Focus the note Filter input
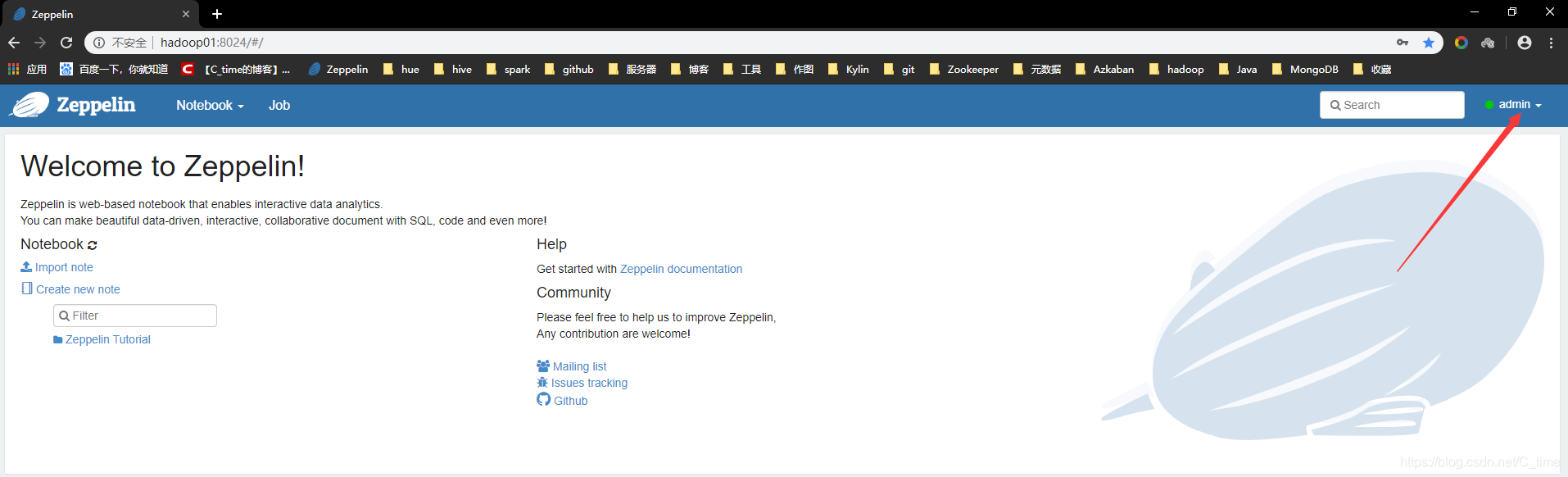 [x=135, y=316]
